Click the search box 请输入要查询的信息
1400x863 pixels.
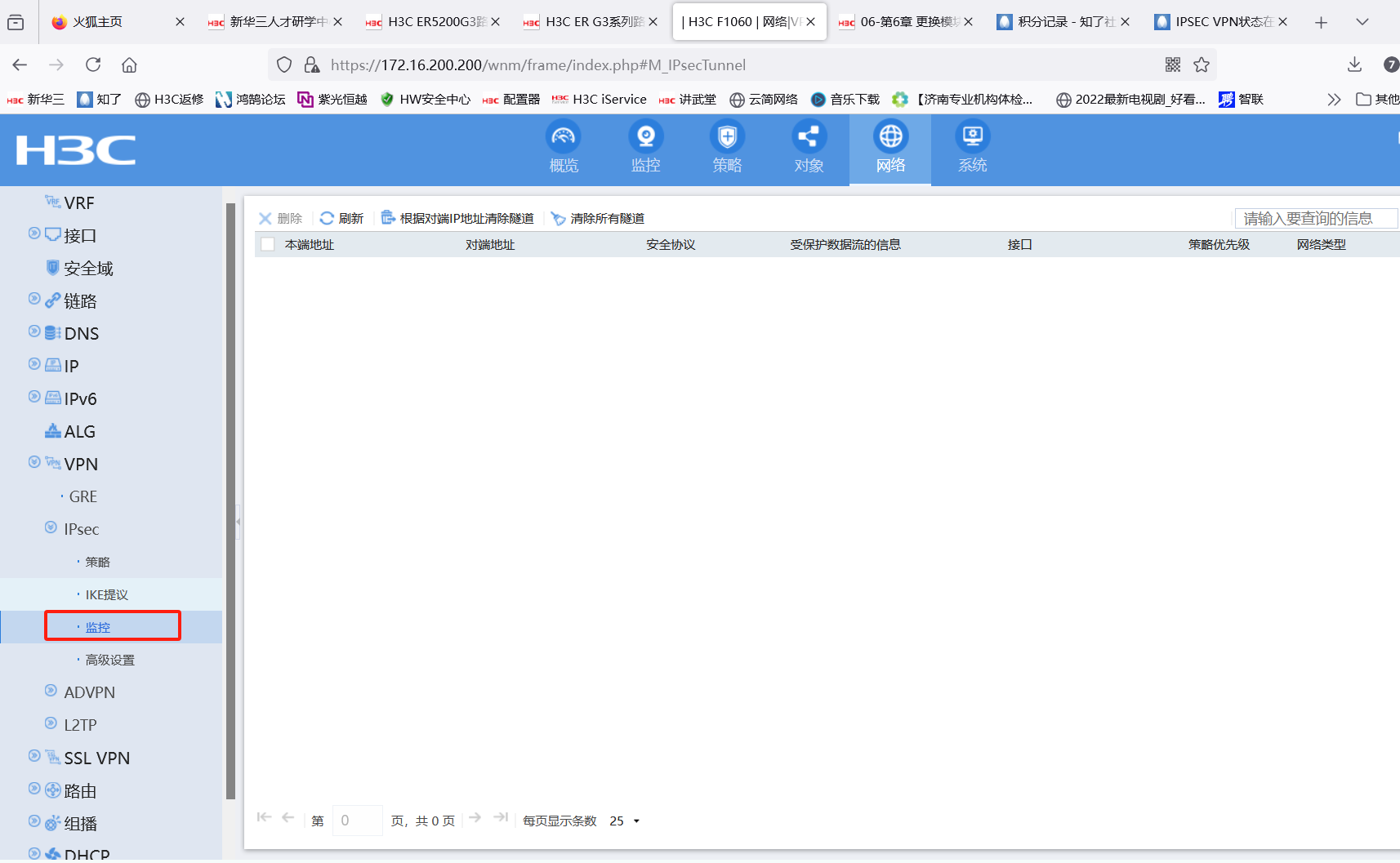(x=1317, y=218)
